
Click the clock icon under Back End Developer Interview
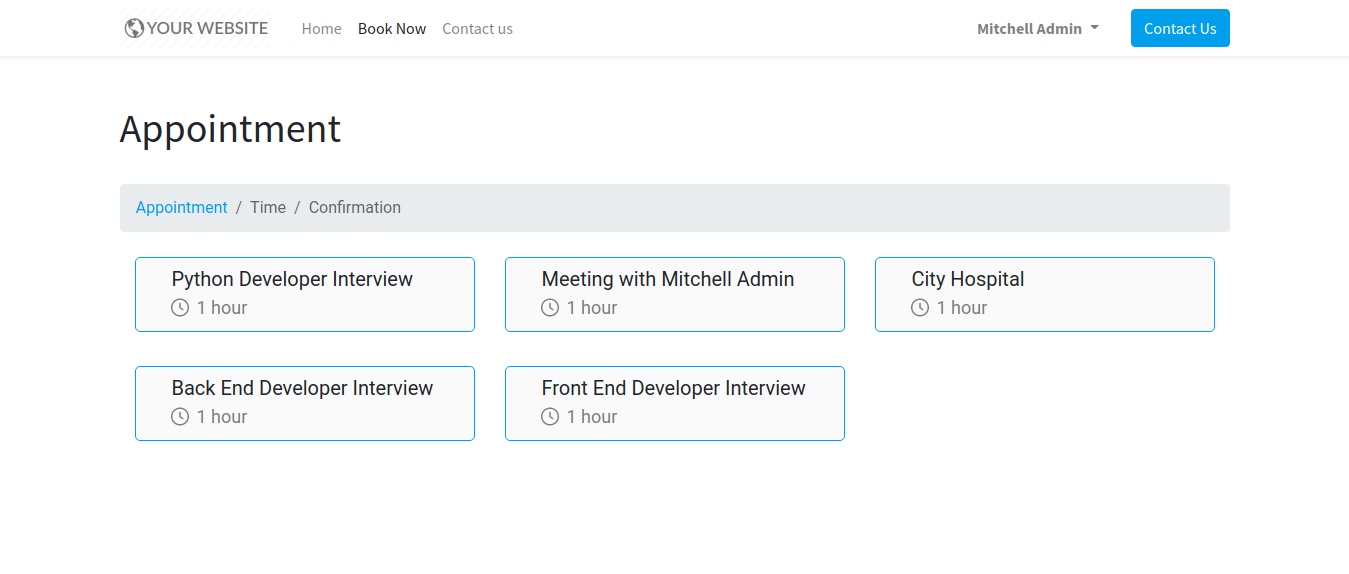tap(180, 417)
